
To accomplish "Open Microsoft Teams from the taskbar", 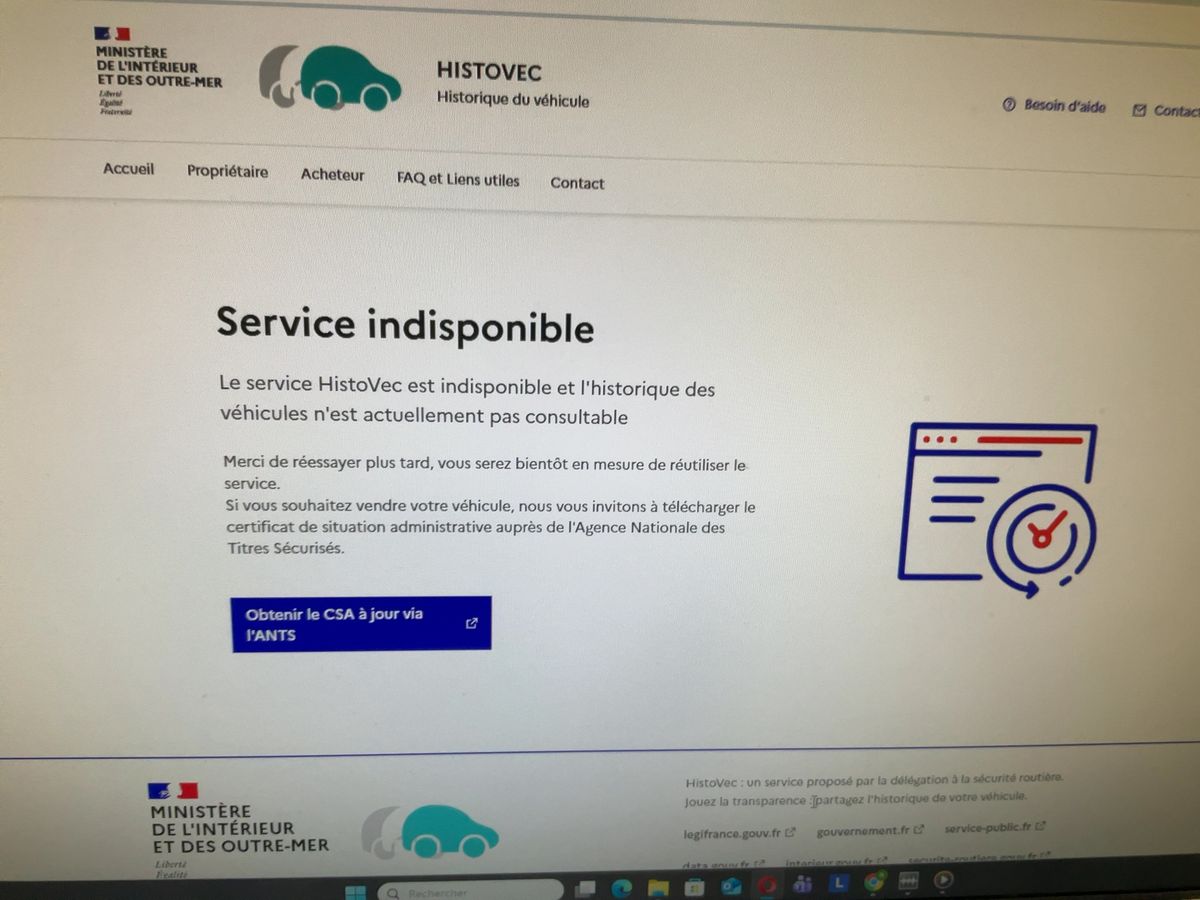I will click(802, 885).
